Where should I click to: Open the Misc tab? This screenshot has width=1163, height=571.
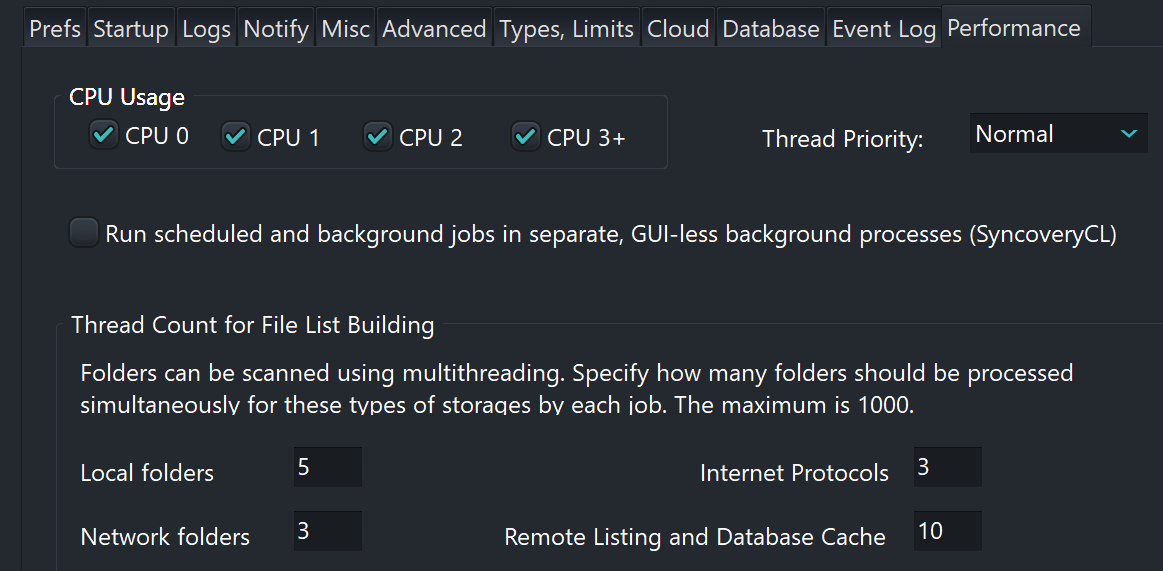(x=346, y=29)
